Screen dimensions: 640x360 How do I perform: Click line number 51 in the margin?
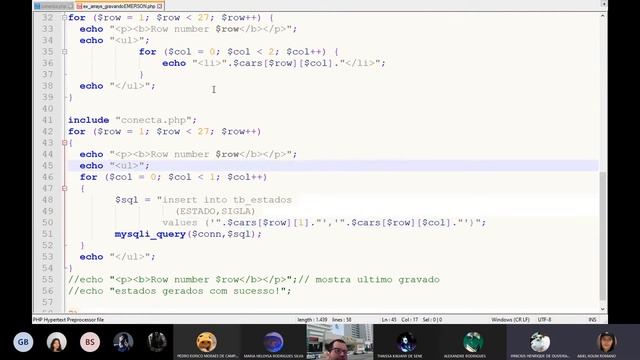pos(47,234)
